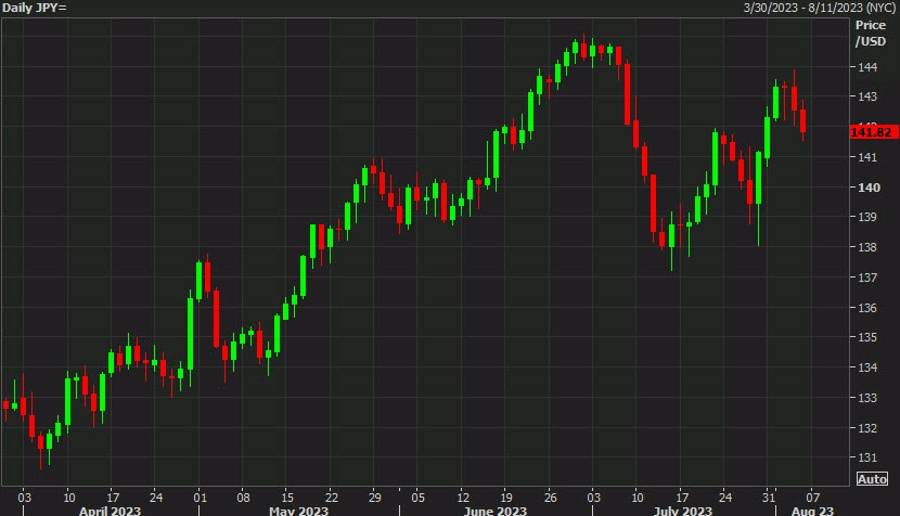The height and width of the screenshot is (516, 900).
Task: Click the 29 date tick in May
Action: point(374,496)
